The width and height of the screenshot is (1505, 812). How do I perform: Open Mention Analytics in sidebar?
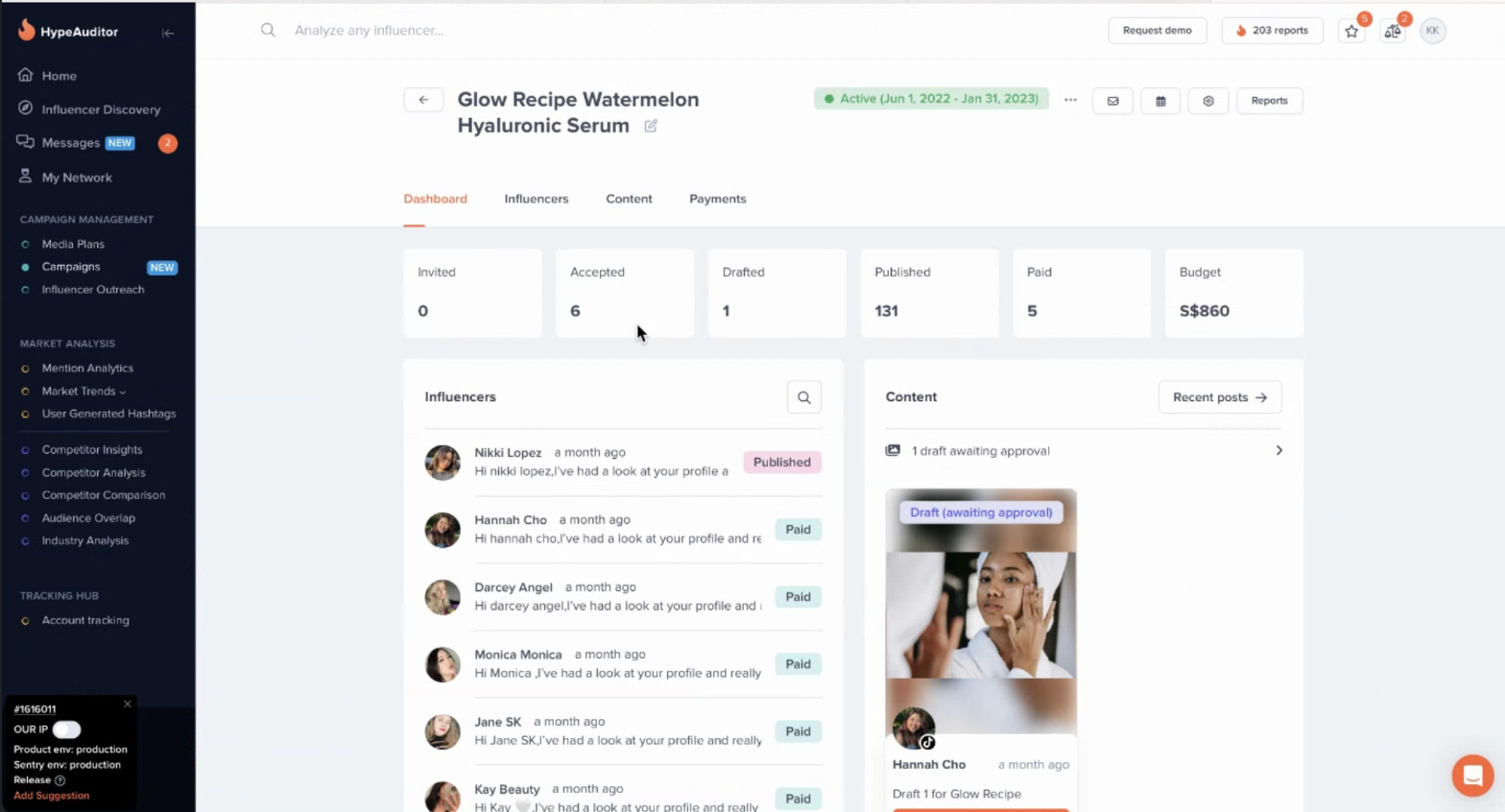click(x=87, y=369)
